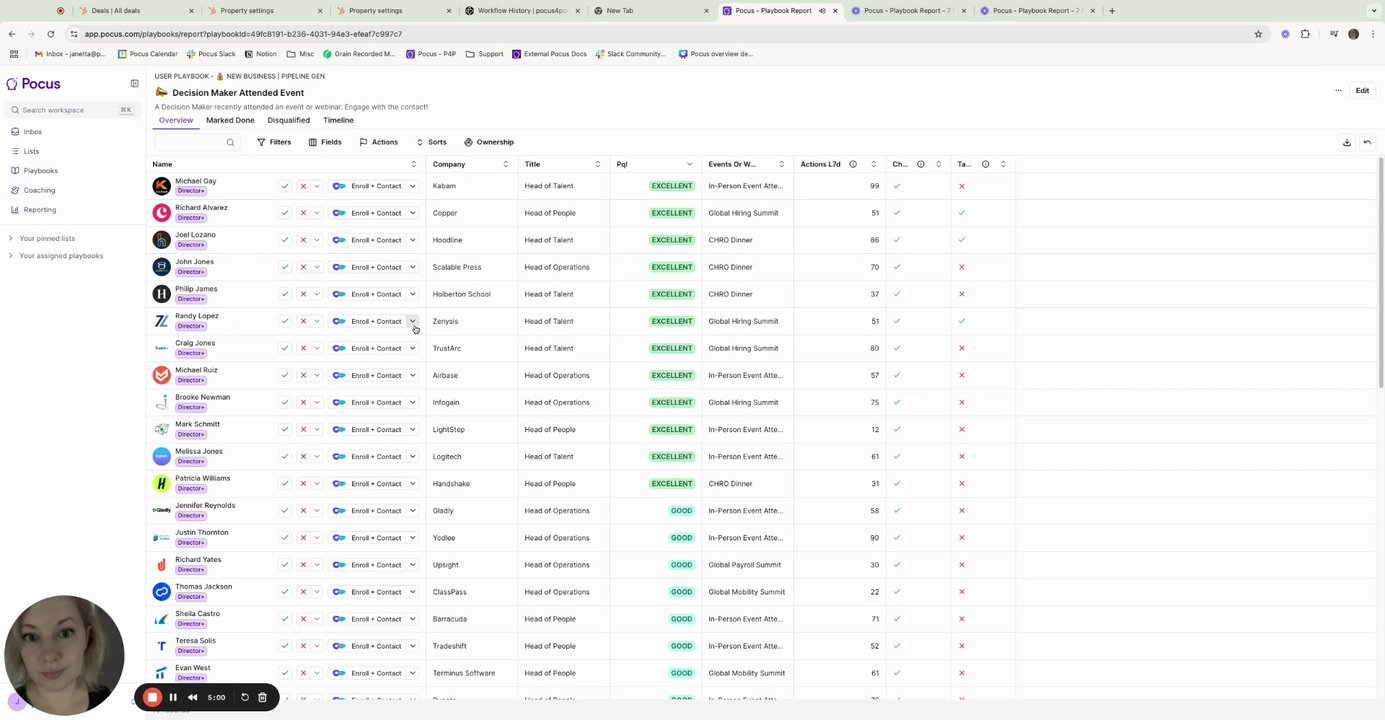
Task: Open the Notion bookmark
Action: click(x=260, y=54)
